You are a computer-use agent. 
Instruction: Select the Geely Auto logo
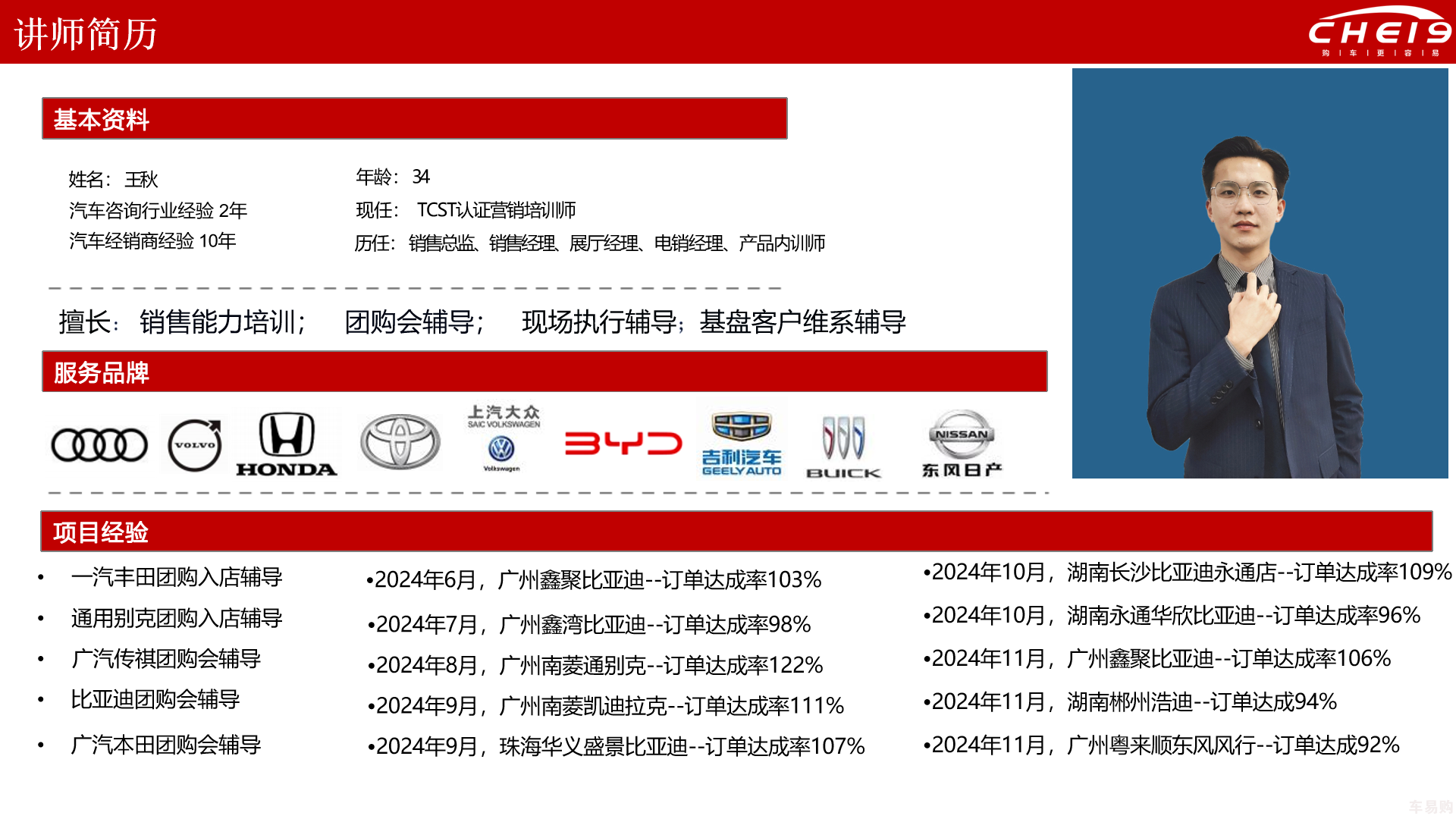741,444
